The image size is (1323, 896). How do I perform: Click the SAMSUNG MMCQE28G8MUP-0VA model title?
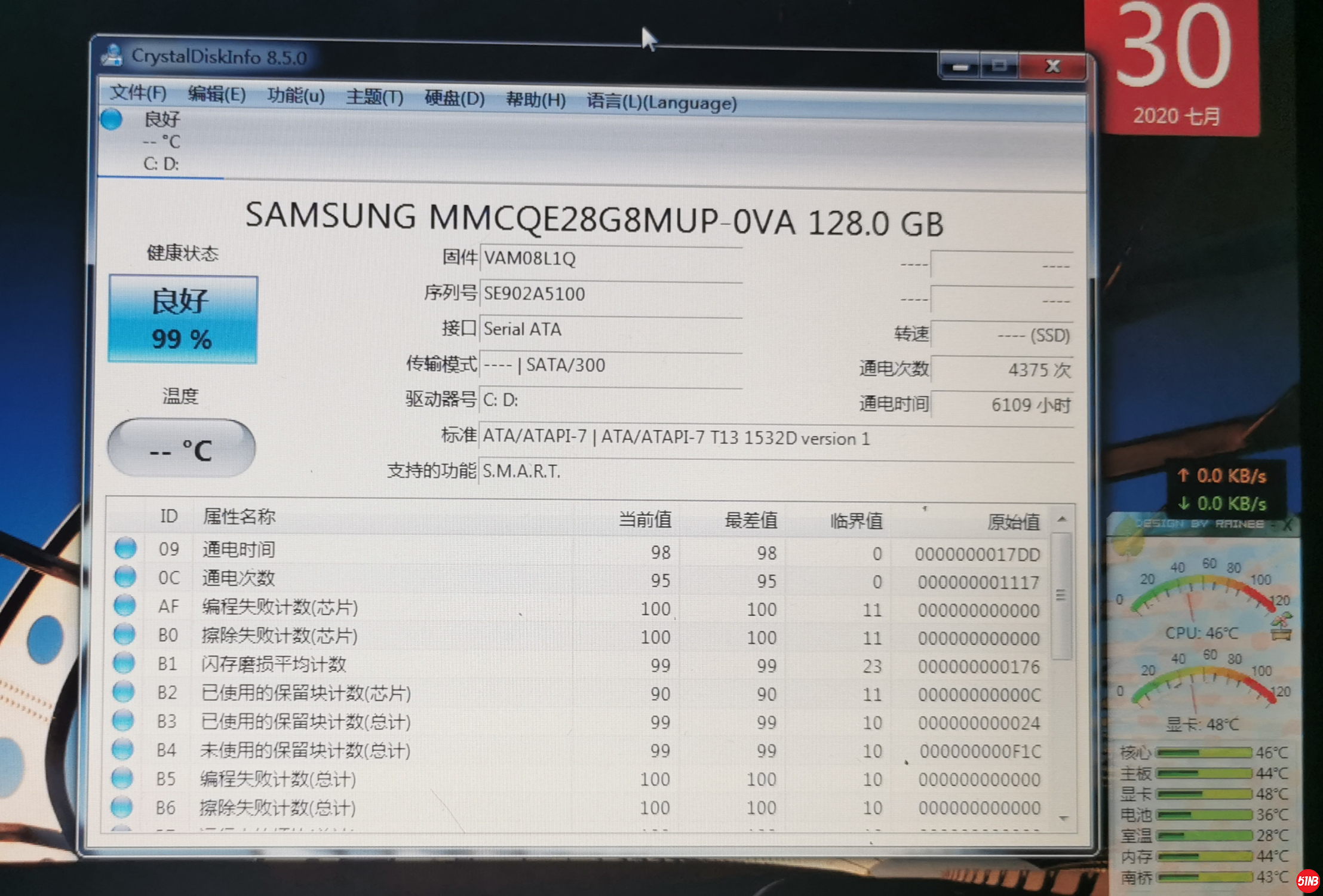tap(594, 219)
